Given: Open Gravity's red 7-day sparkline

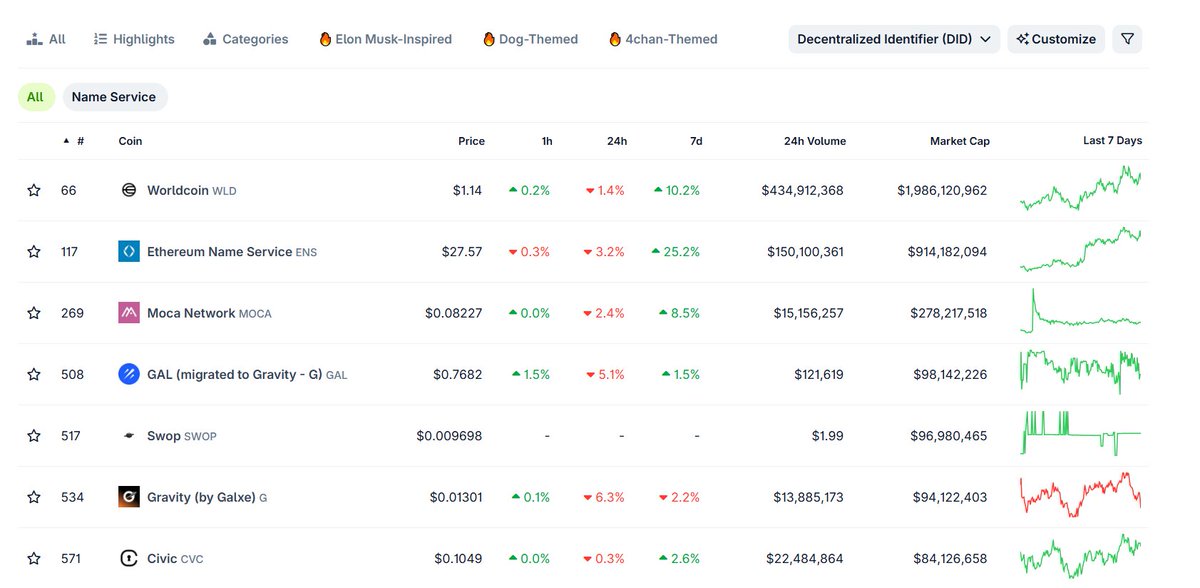Looking at the screenshot, I should [x=1080, y=495].
